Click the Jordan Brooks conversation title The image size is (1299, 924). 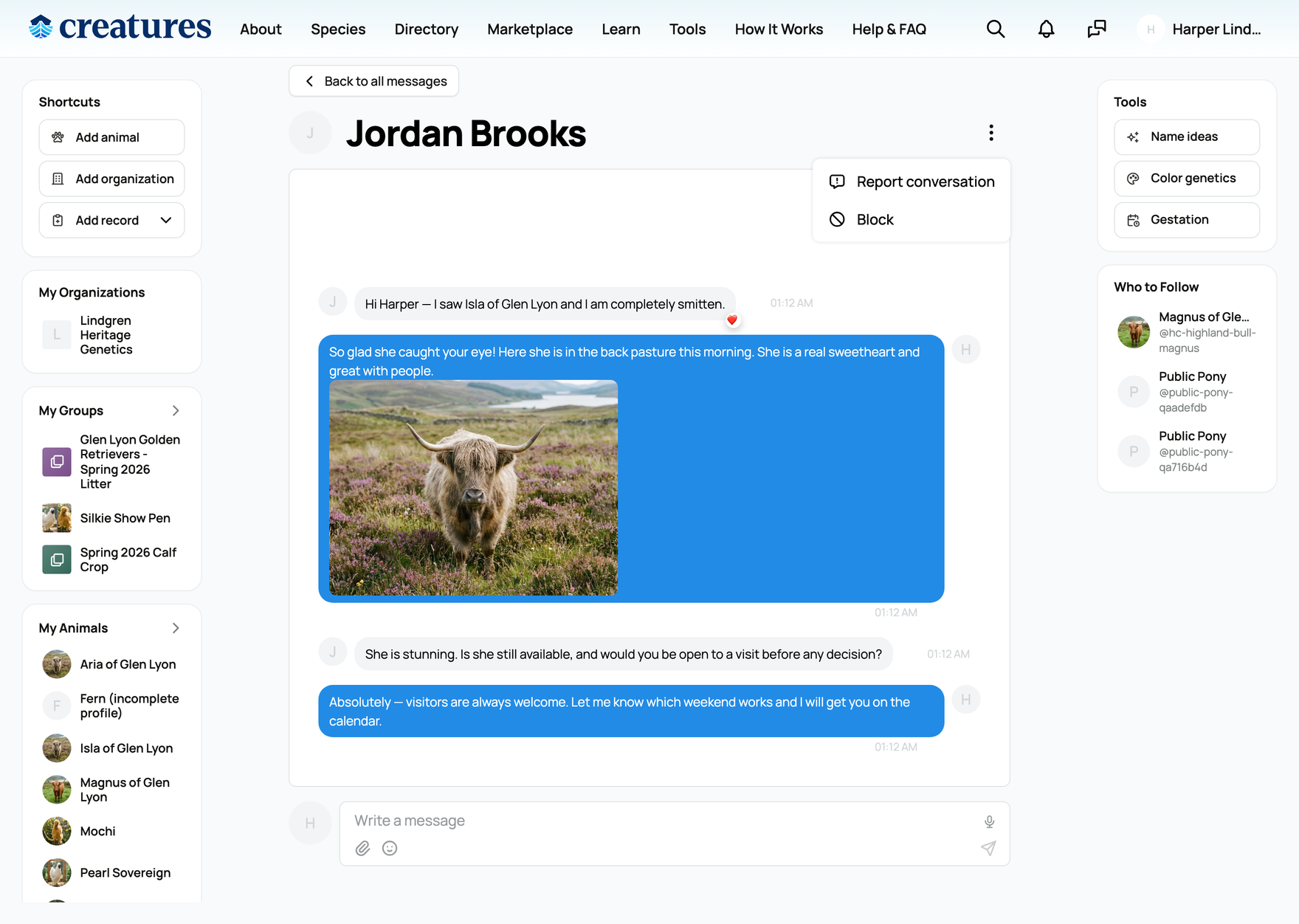coord(466,134)
